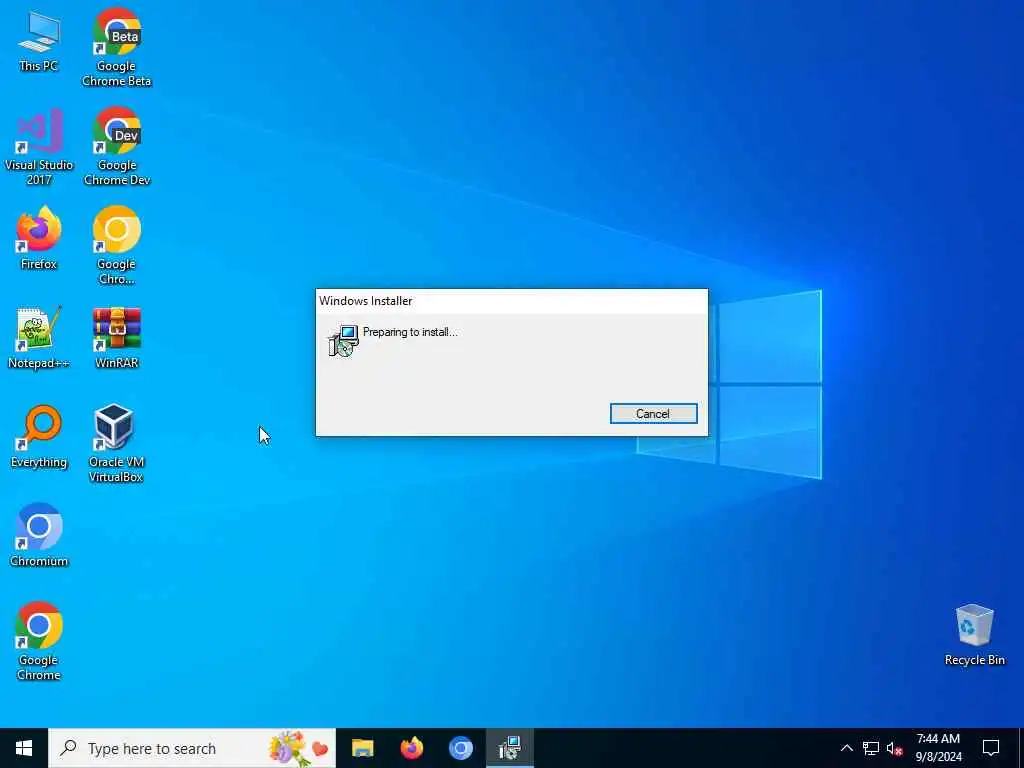Open network status tray icon
Viewport: 1024px width, 768px height.
click(x=871, y=748)
